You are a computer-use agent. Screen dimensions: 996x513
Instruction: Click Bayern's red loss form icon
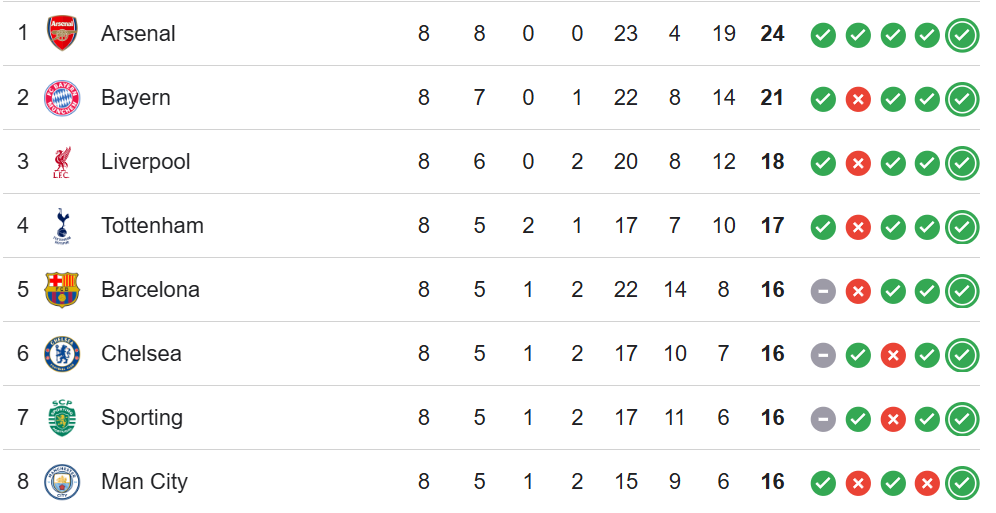[858, 99]
